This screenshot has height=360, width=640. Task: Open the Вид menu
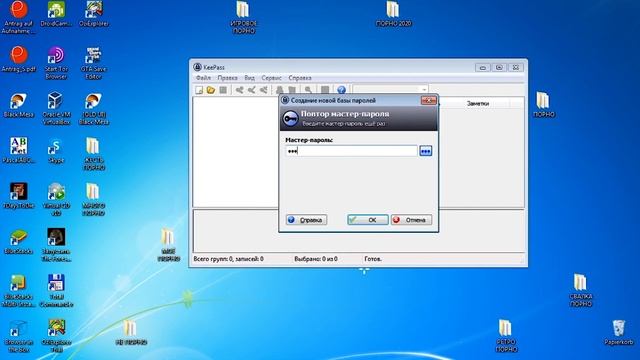pyautogui.click(x=249, y=78)
